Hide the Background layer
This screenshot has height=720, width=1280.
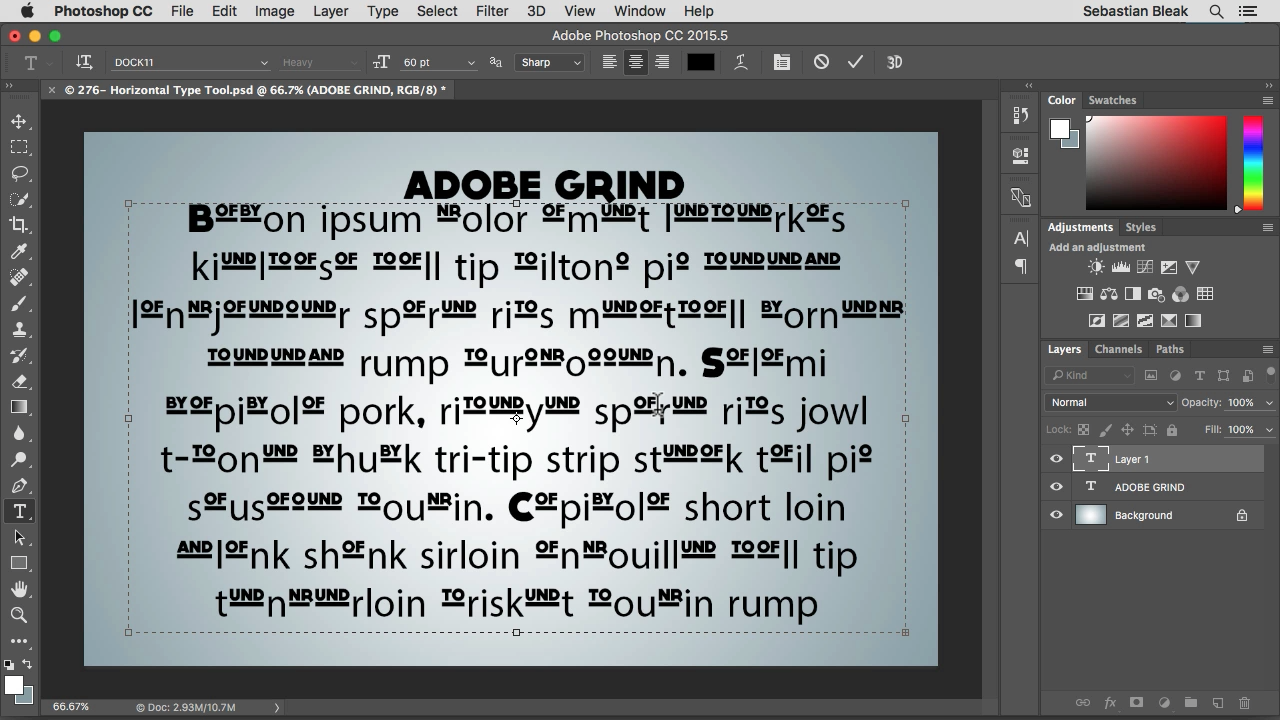1056,515
